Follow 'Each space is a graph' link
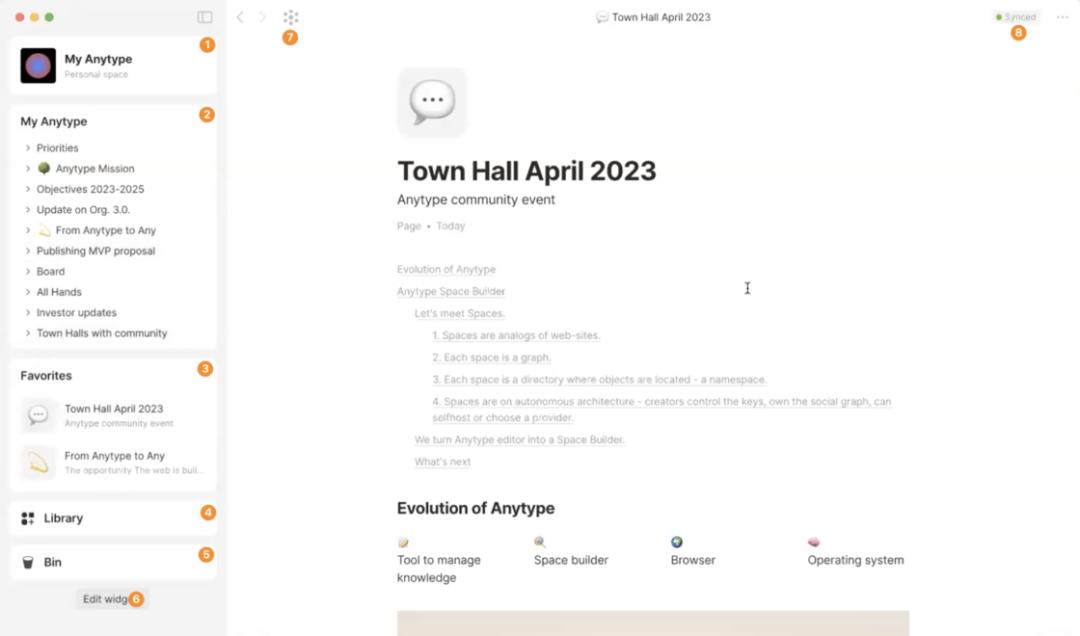Image resolution: width=1080 pixels, height=636 pixels. tap(492, 358)
